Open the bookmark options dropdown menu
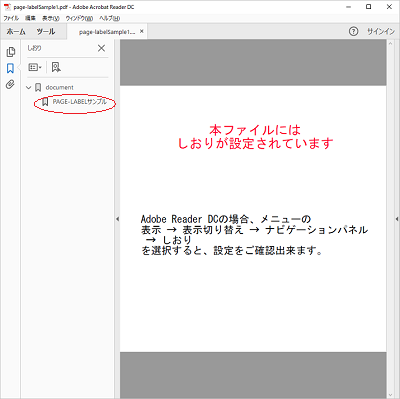Viewport: 400px width, 399px height. click(35, 67)
